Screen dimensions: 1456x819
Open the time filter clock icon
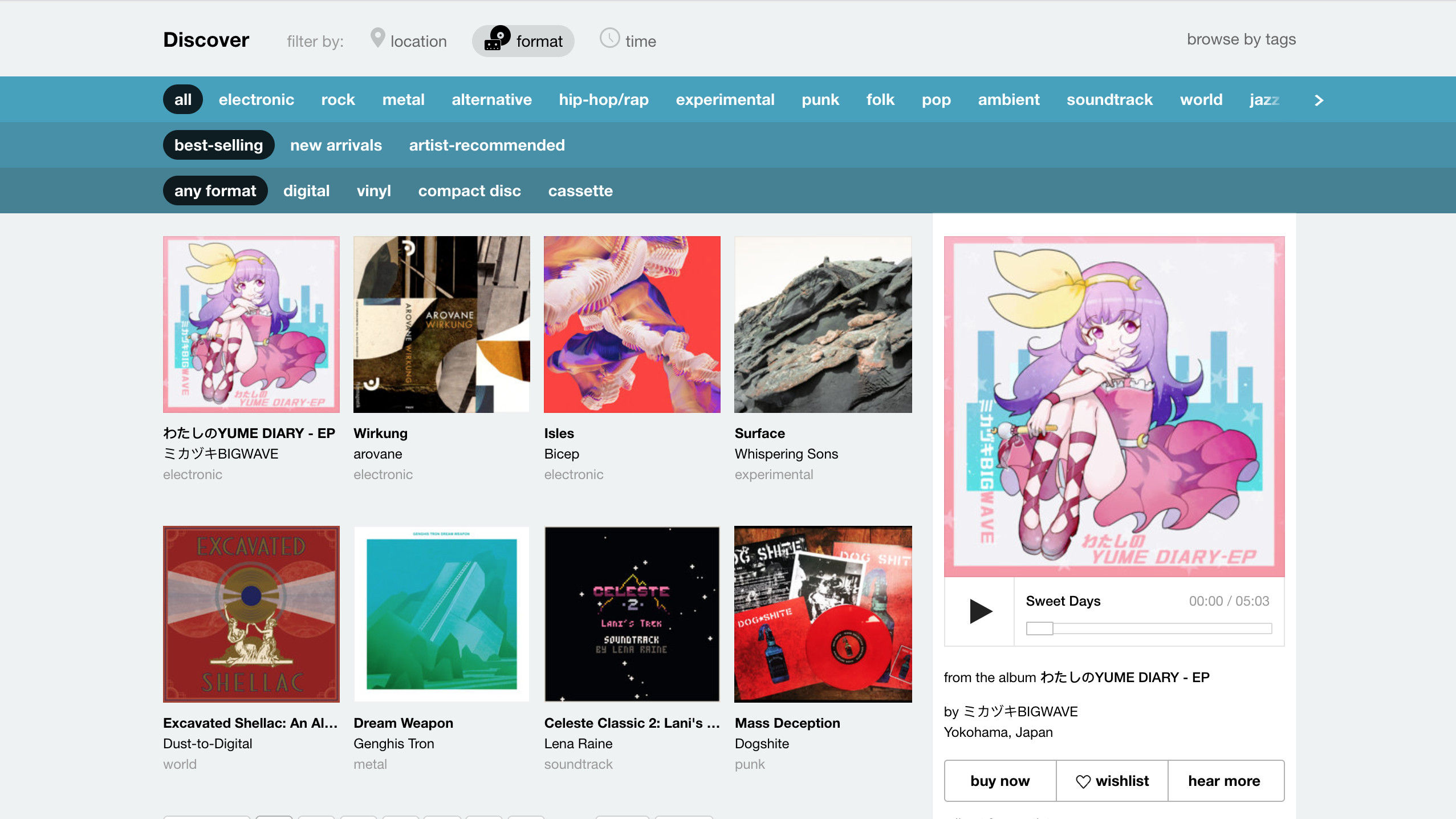(x=609, y=39)
